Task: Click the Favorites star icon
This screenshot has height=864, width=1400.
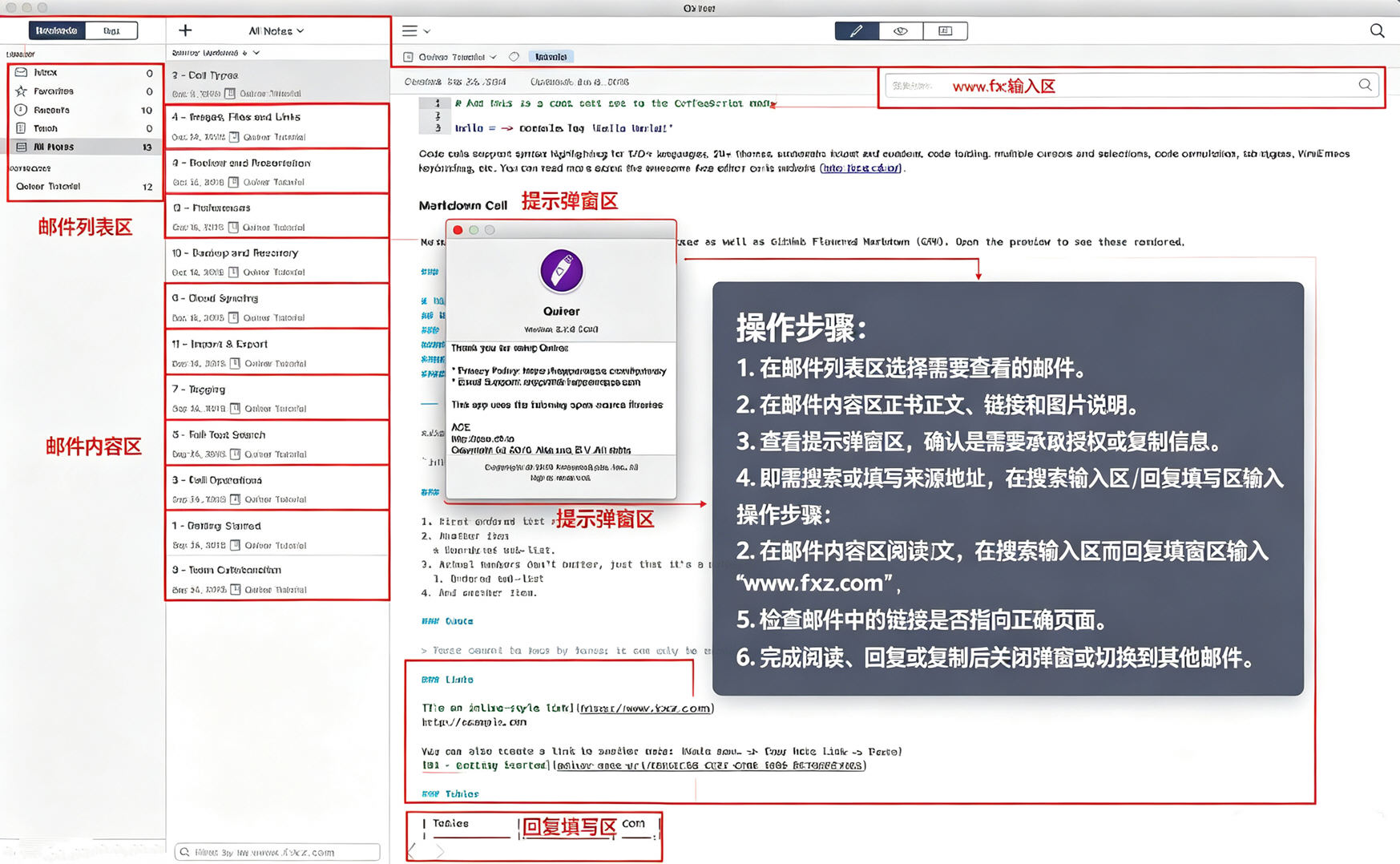Action: click(21, 91)
